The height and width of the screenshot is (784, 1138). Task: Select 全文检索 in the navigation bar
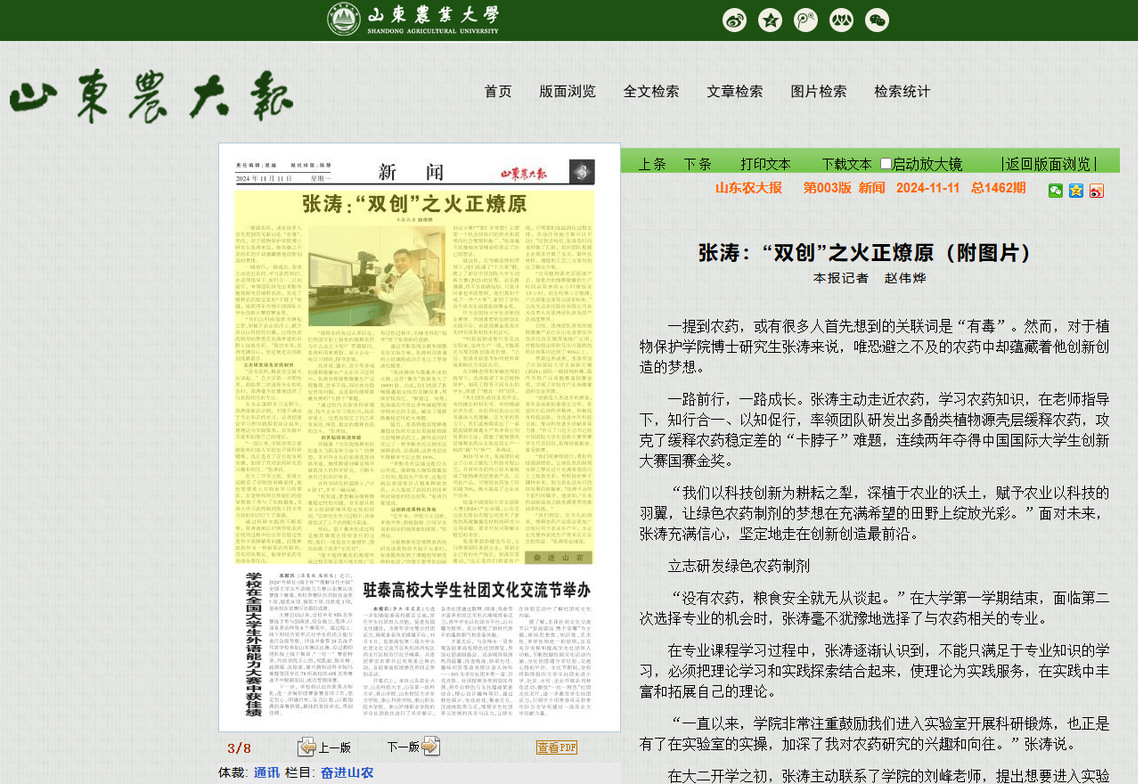pos(651,91)
